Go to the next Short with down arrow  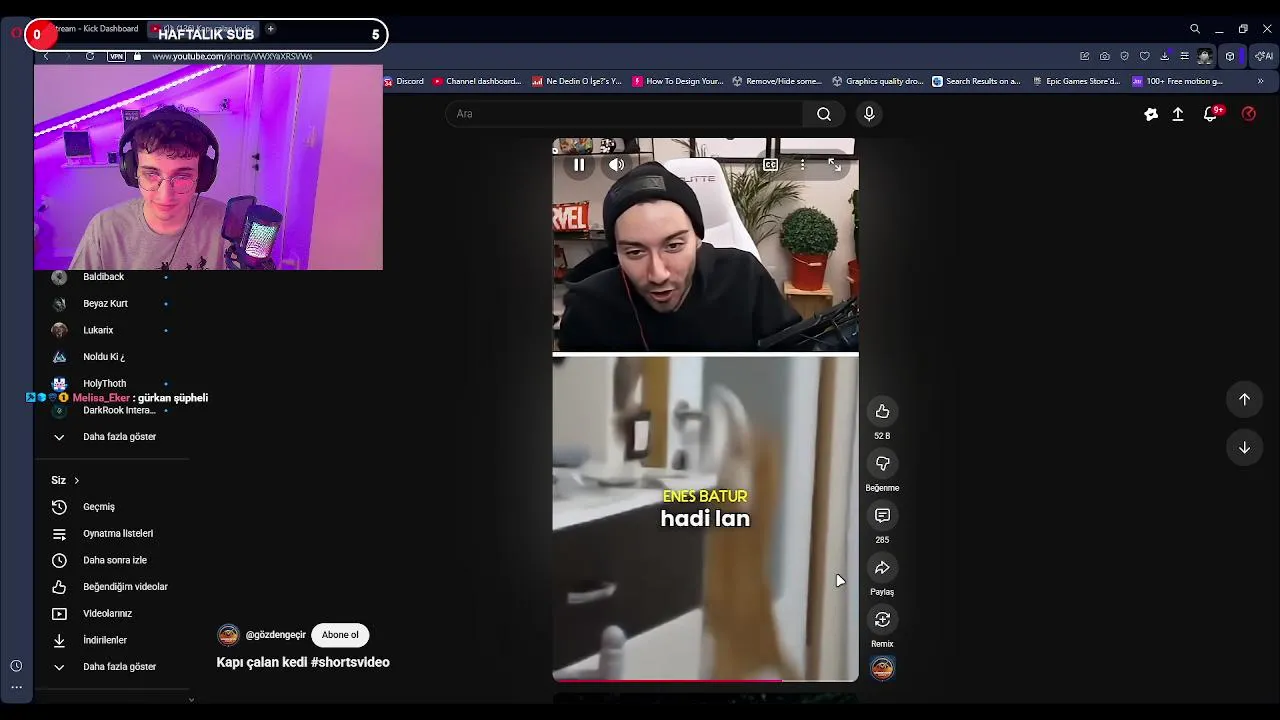tap(1244, 448)
